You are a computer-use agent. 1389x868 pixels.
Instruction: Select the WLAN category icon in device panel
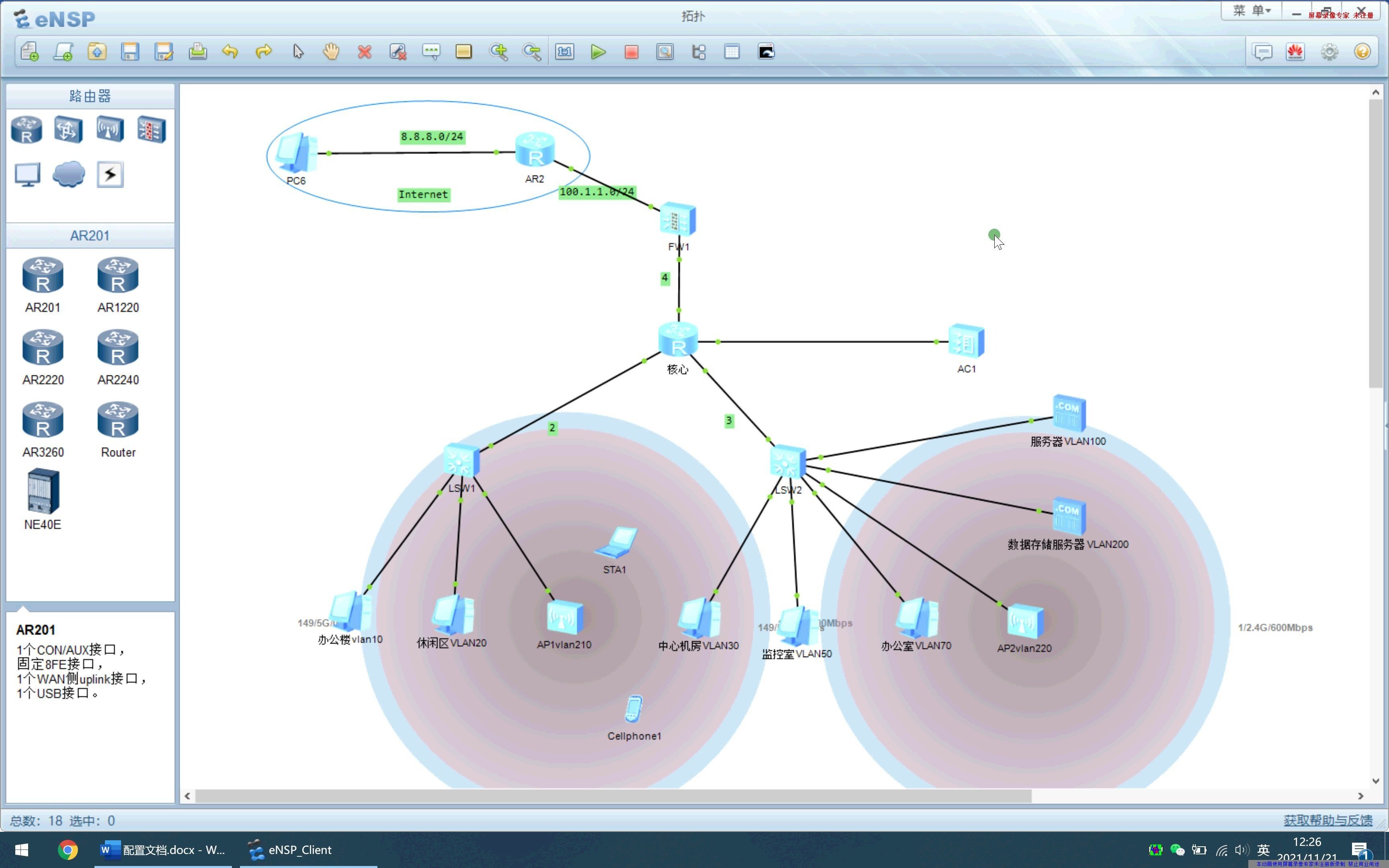pos(110,129)
